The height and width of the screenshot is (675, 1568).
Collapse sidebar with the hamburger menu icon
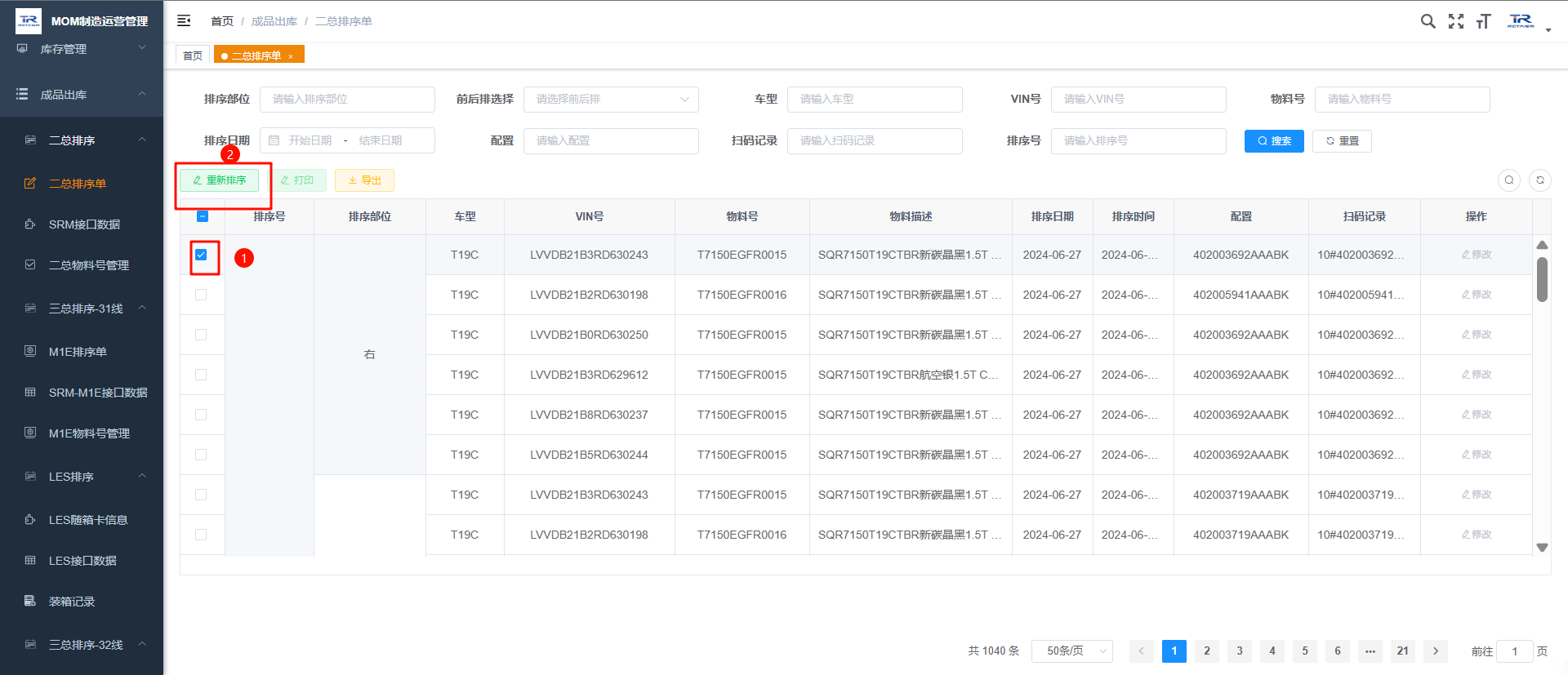tap(184, 20)
